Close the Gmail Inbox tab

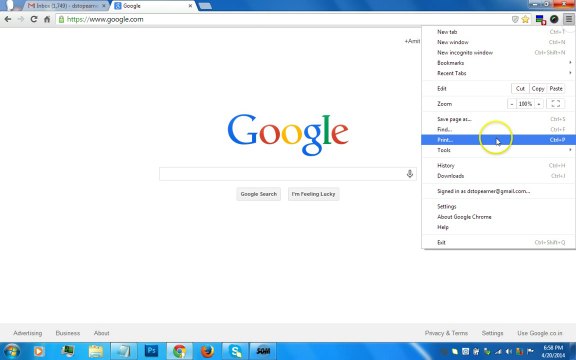point(104,6)
